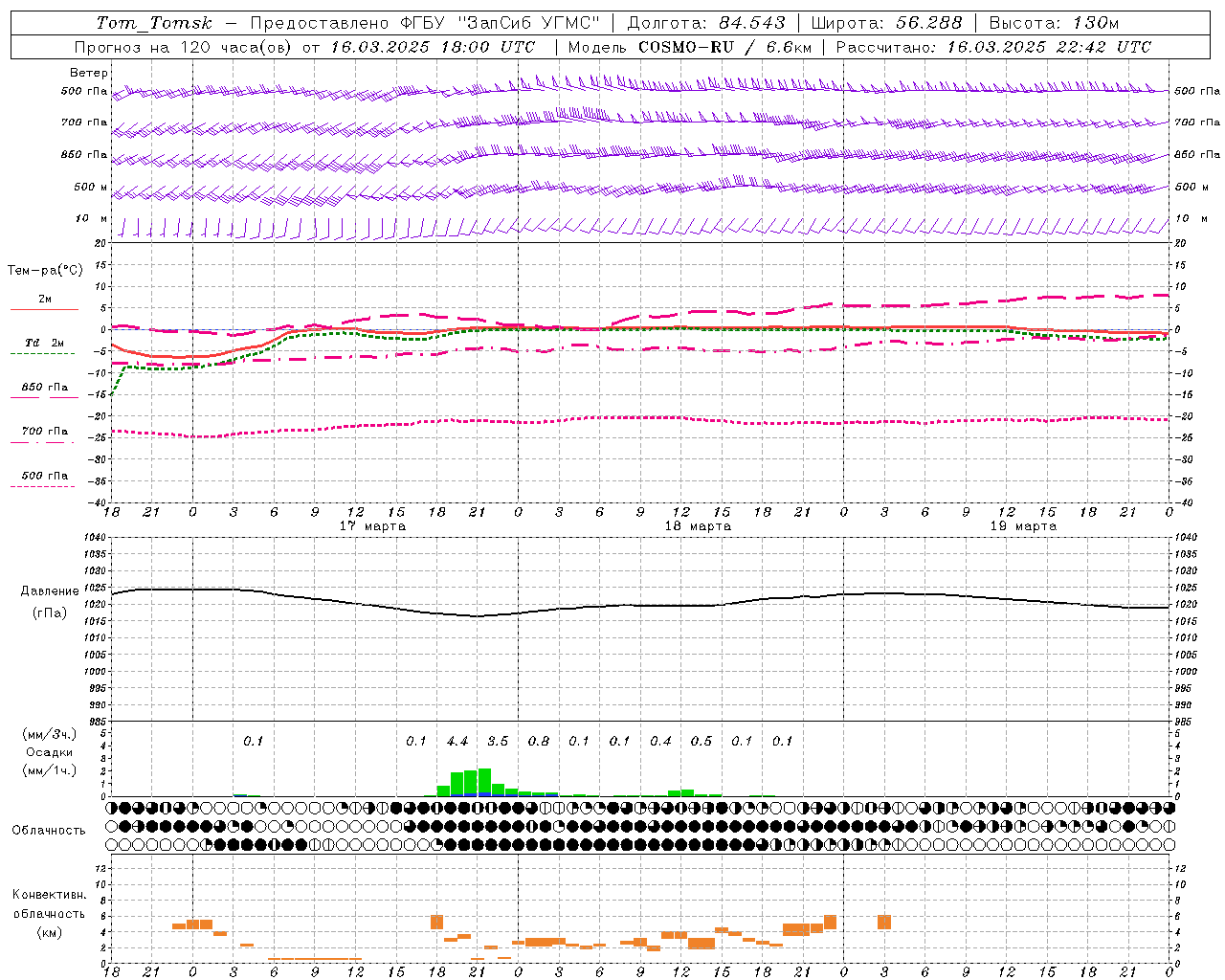Click the '0.5' precipitation value
1225x980 pixels.
coord(702,741)
